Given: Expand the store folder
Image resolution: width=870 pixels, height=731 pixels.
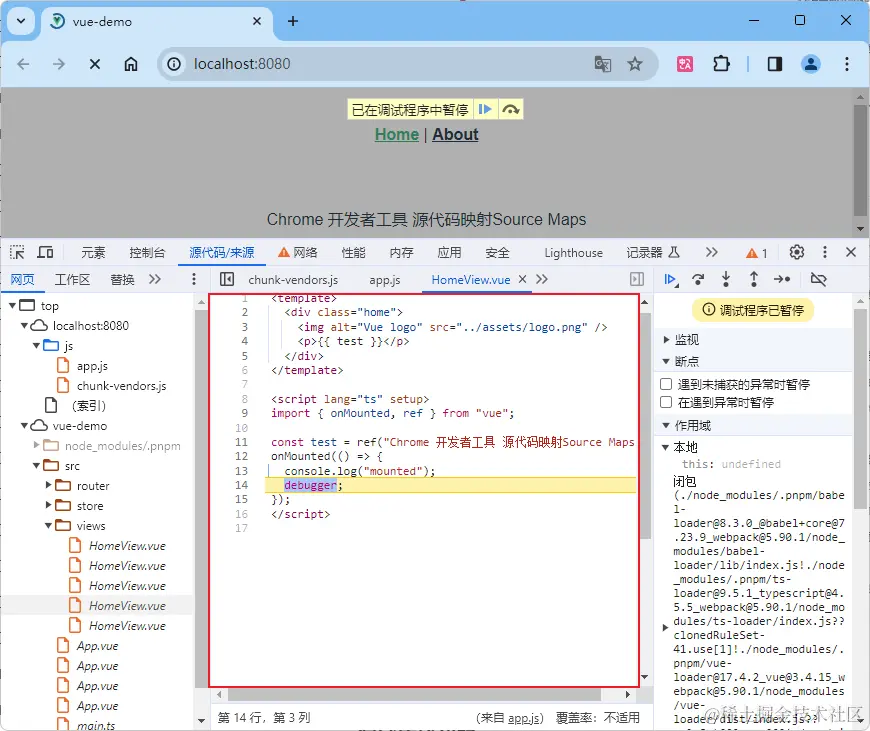Looking at the screenshot, I should (x=49, y=505).
